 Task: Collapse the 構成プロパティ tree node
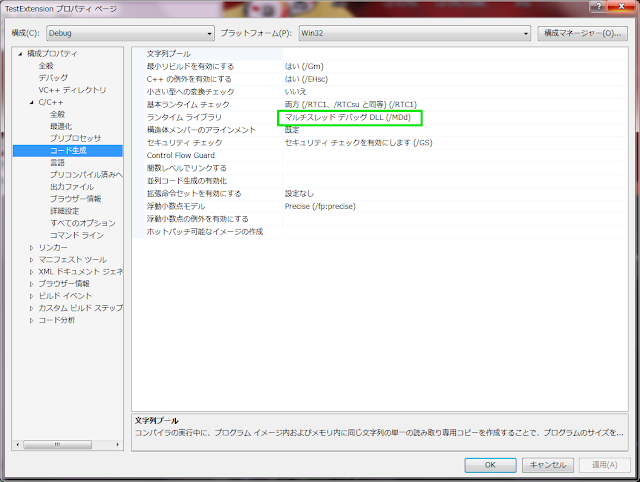coord(20,53)
